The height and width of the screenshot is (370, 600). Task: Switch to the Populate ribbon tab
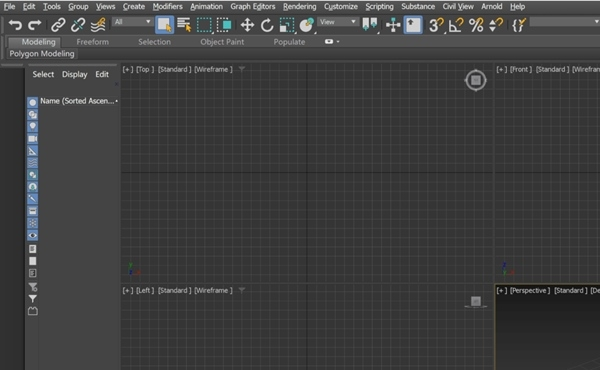click(289, 42)
